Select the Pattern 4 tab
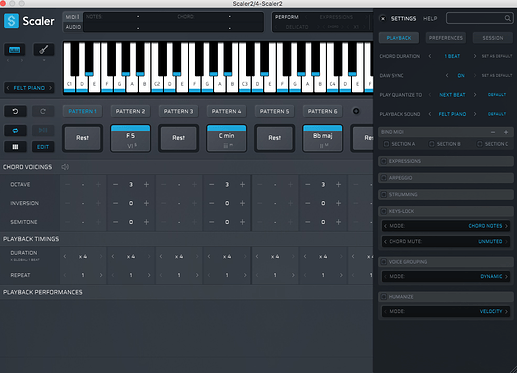517x373 pixels. pos(226,111)
